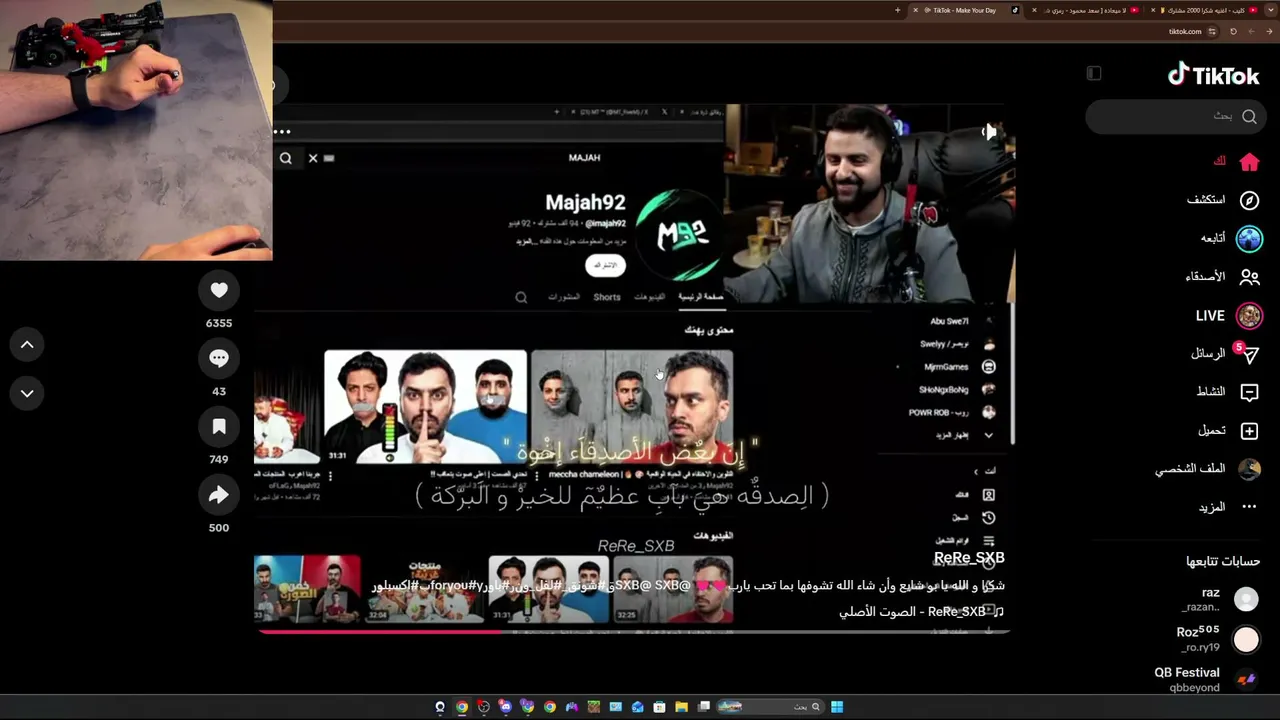This screenshot has width=1280, height=720.
Task: Open the QB Festival followed account
Action: click(1206, 680)
